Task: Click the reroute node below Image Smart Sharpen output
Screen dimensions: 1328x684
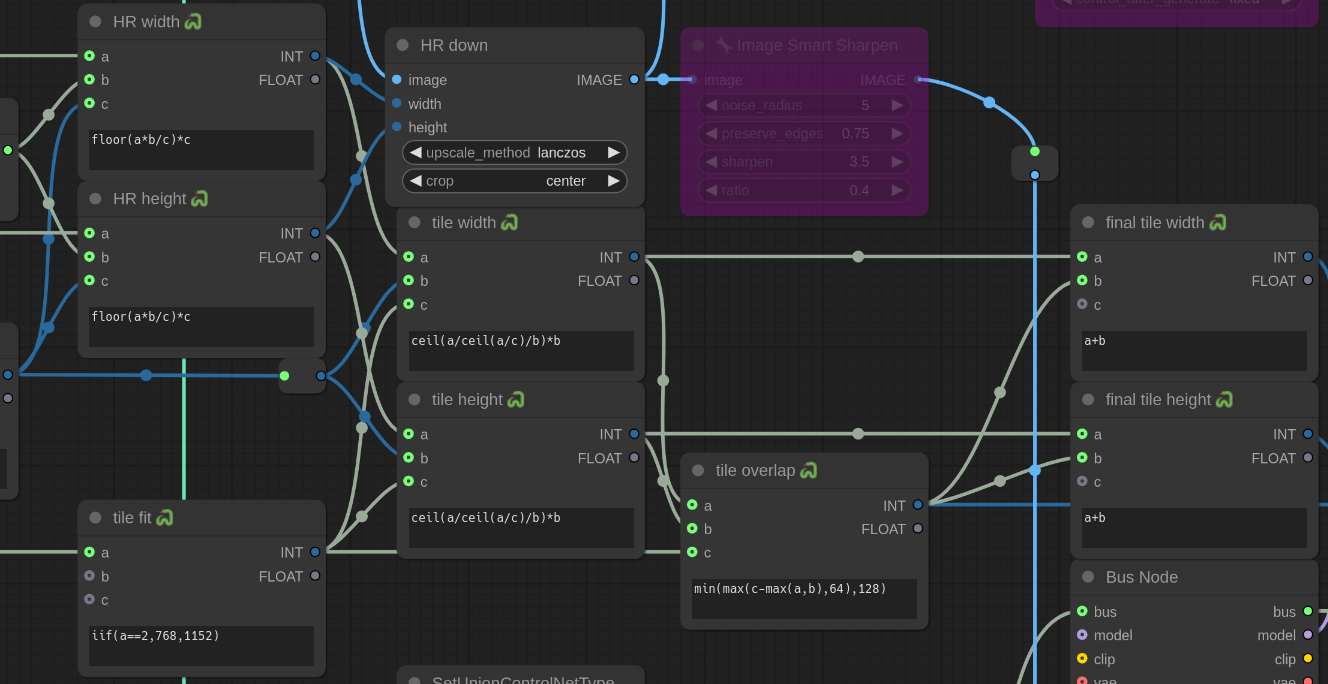Action: tap(1034, 163)
